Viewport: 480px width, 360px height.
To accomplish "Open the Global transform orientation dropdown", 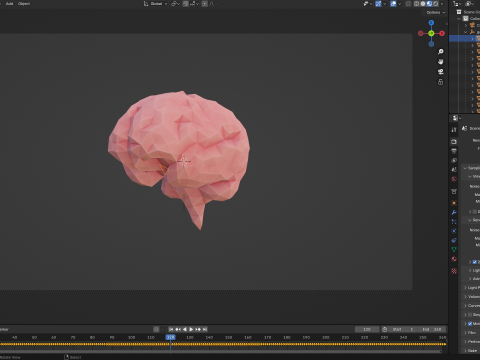I will click(156, 4).
